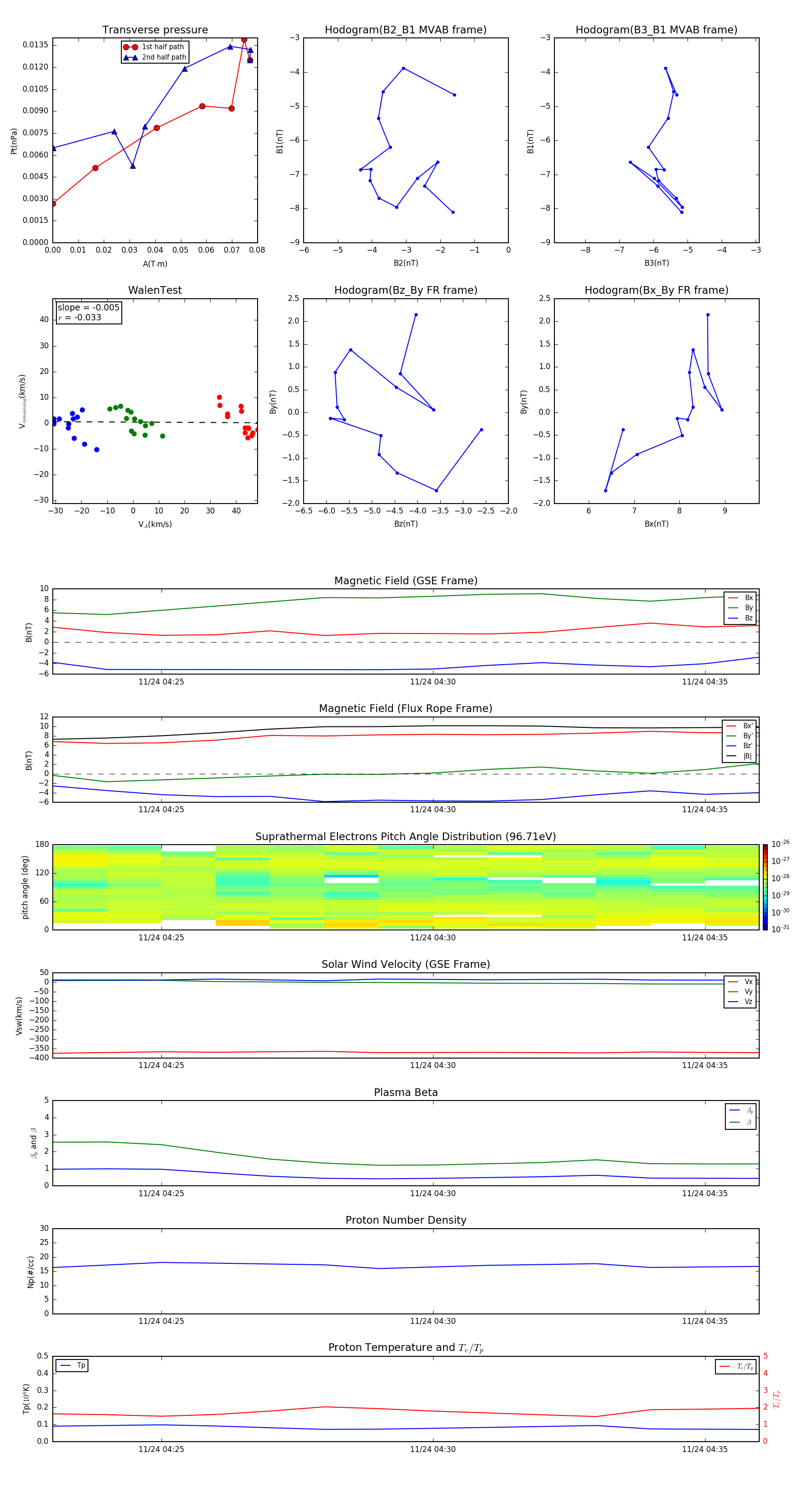The image size is (812, 1489).
Task: Click the "Proton Temperature and Te/Tp" title
Action: pyautogui.click(x=406, y=1348)
